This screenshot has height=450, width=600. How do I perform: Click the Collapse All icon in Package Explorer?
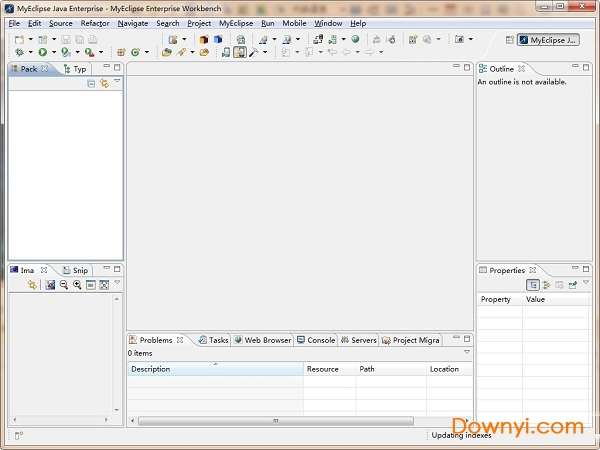[91, 83]
